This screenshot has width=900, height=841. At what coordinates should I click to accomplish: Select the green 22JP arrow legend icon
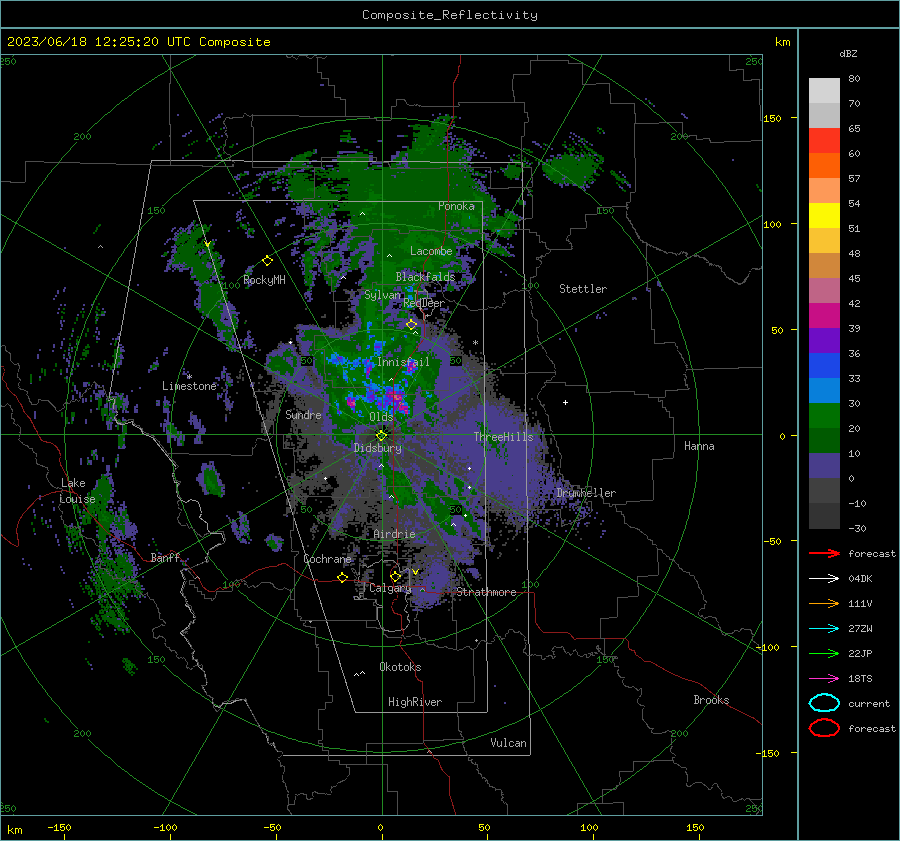click(824, 653)
